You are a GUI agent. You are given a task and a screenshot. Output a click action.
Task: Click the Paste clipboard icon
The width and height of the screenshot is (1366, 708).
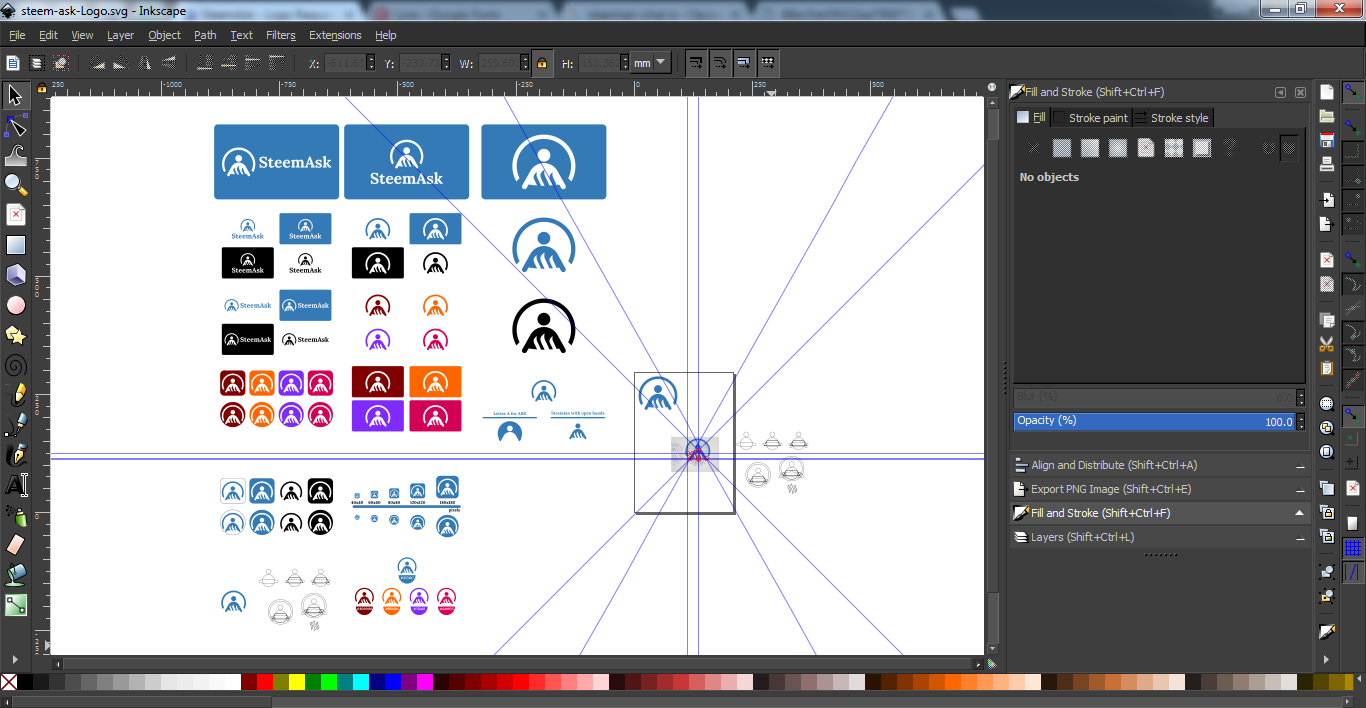point(1327,368)
